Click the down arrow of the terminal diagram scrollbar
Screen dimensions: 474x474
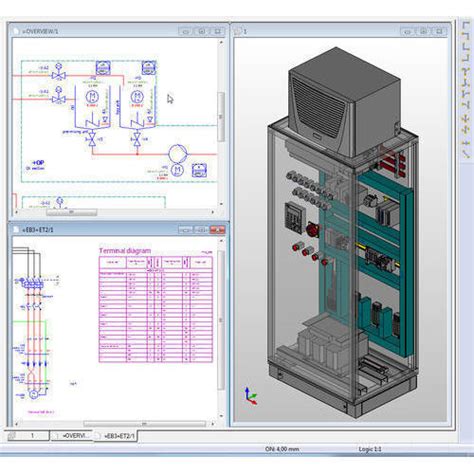tap(221, 416)
